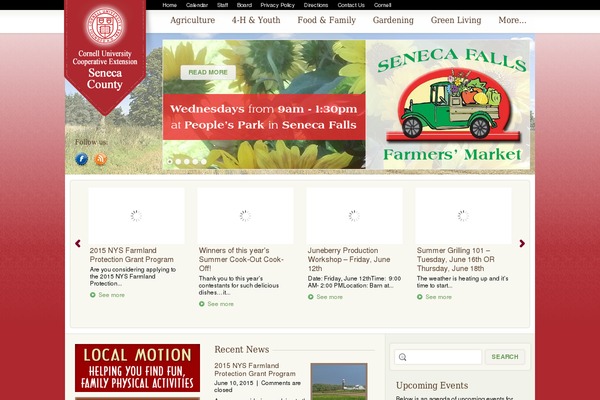Select the second slideshow dot
This screenshot has height=400, width=600.
pos(178,162)
